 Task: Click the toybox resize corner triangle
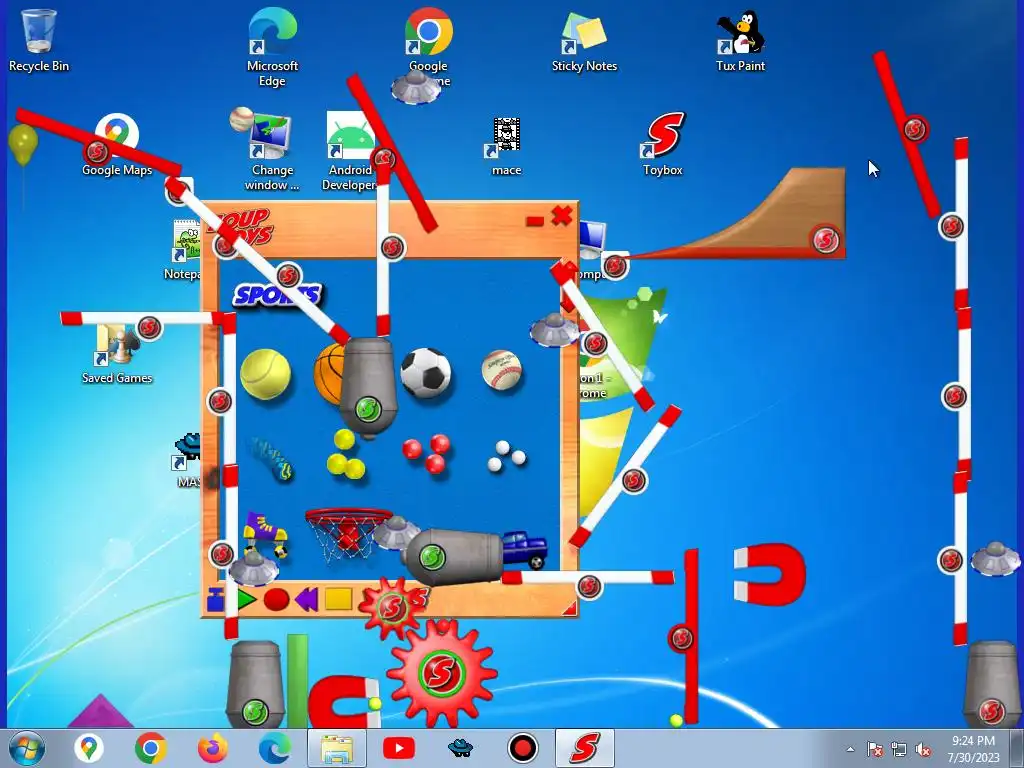click(569, 609)
